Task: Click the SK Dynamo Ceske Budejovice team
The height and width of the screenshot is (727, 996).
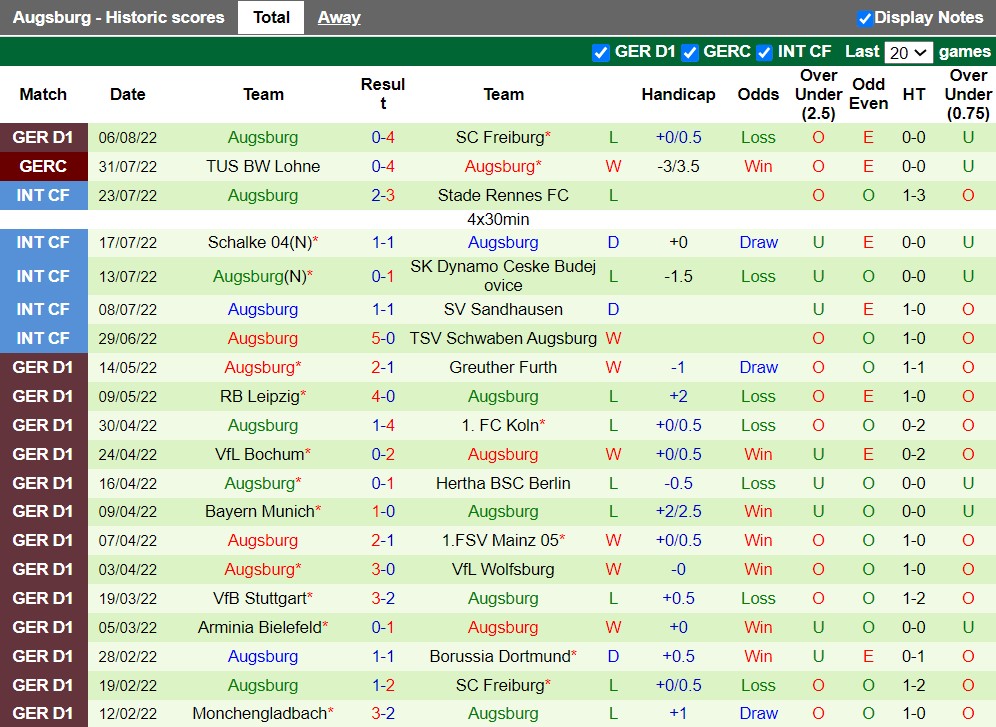Action: (x=503, y=275)
